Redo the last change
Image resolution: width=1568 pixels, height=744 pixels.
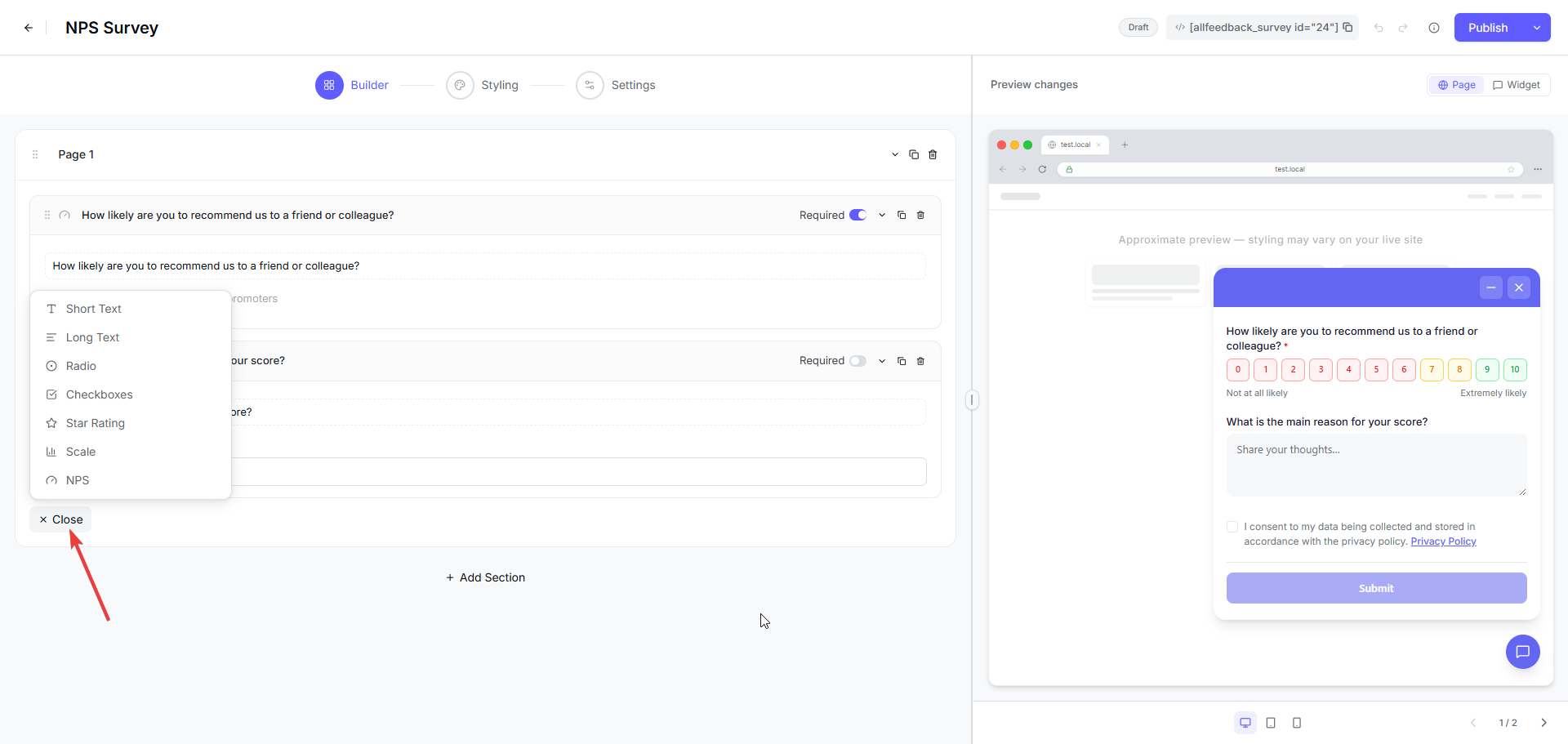point(1403,28)
